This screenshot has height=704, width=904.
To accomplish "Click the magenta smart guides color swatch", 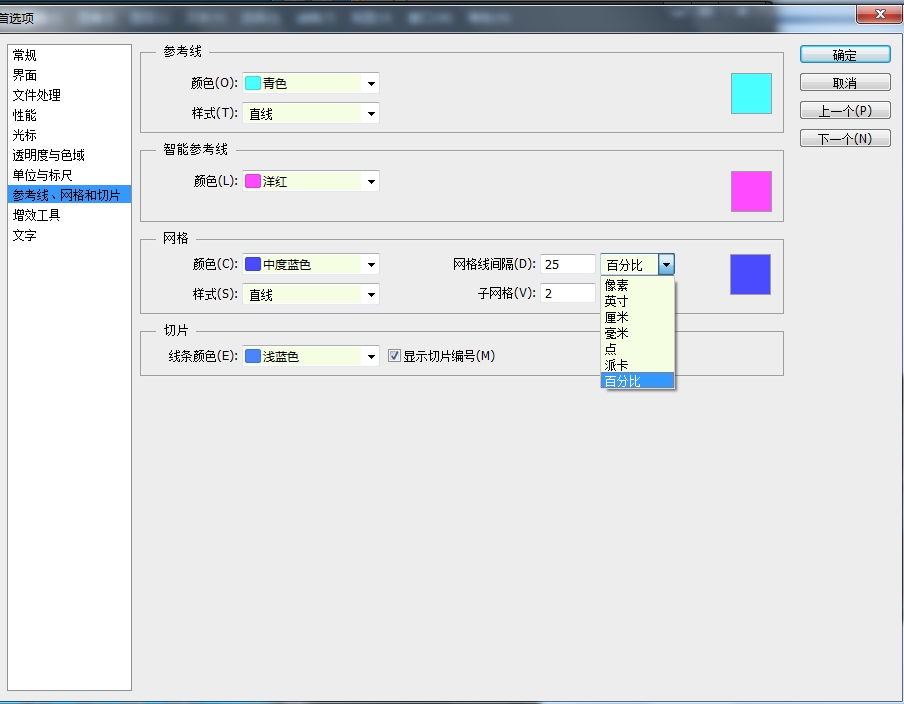I will [x=751, y=191].
